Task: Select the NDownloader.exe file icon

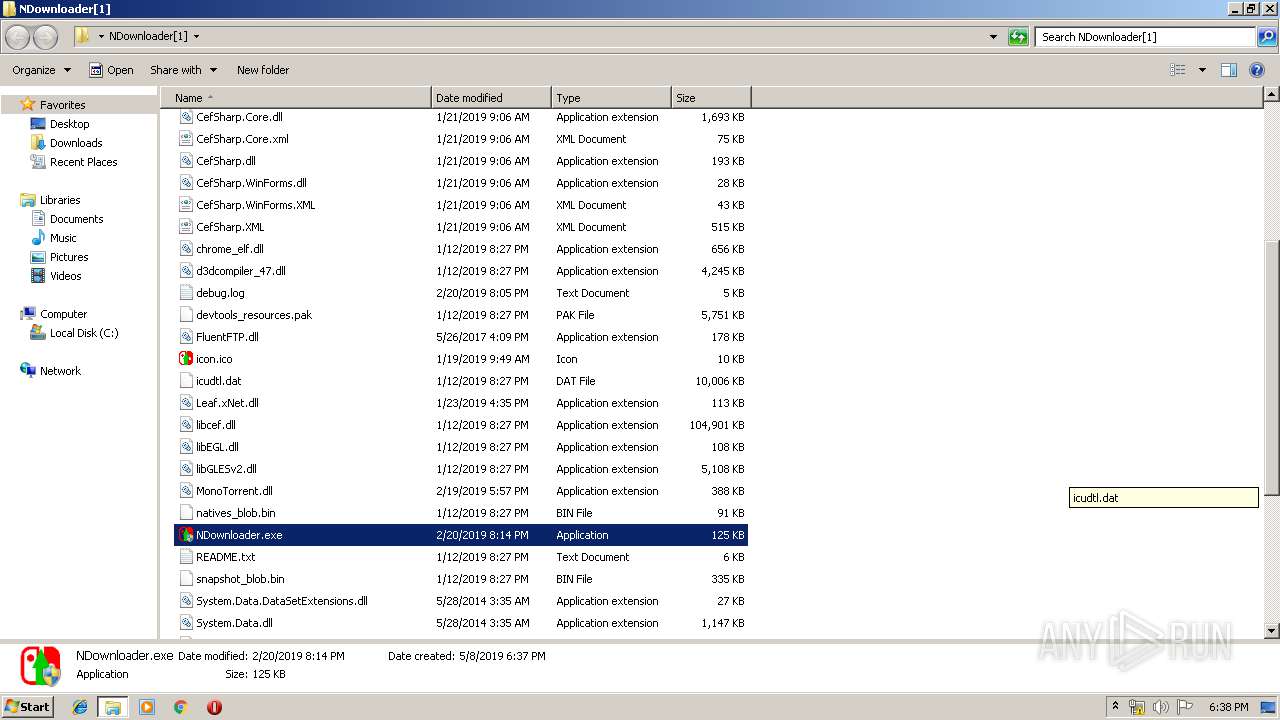Action: click(x=186, y=535)
